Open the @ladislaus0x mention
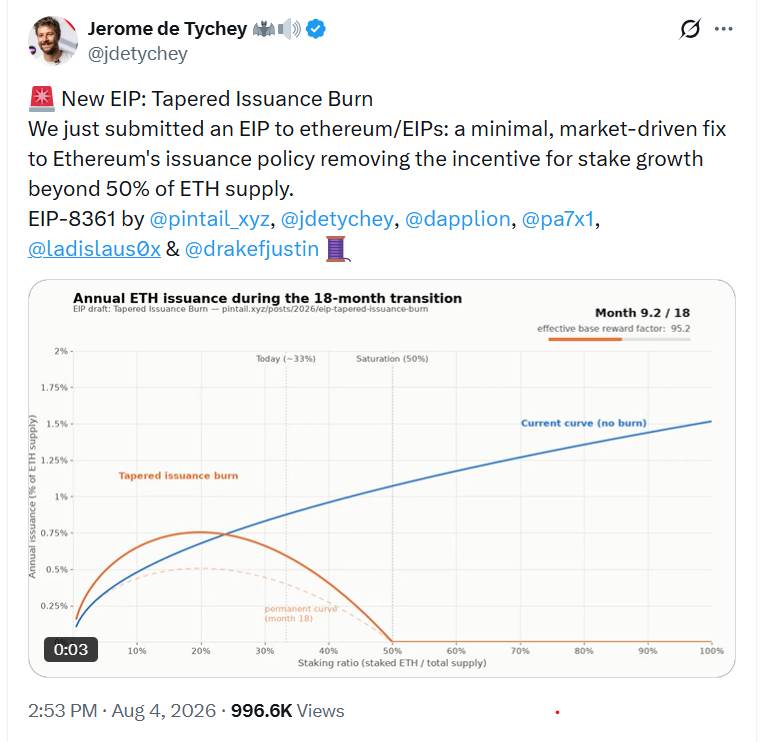The image size is (762, 742). 94,249
